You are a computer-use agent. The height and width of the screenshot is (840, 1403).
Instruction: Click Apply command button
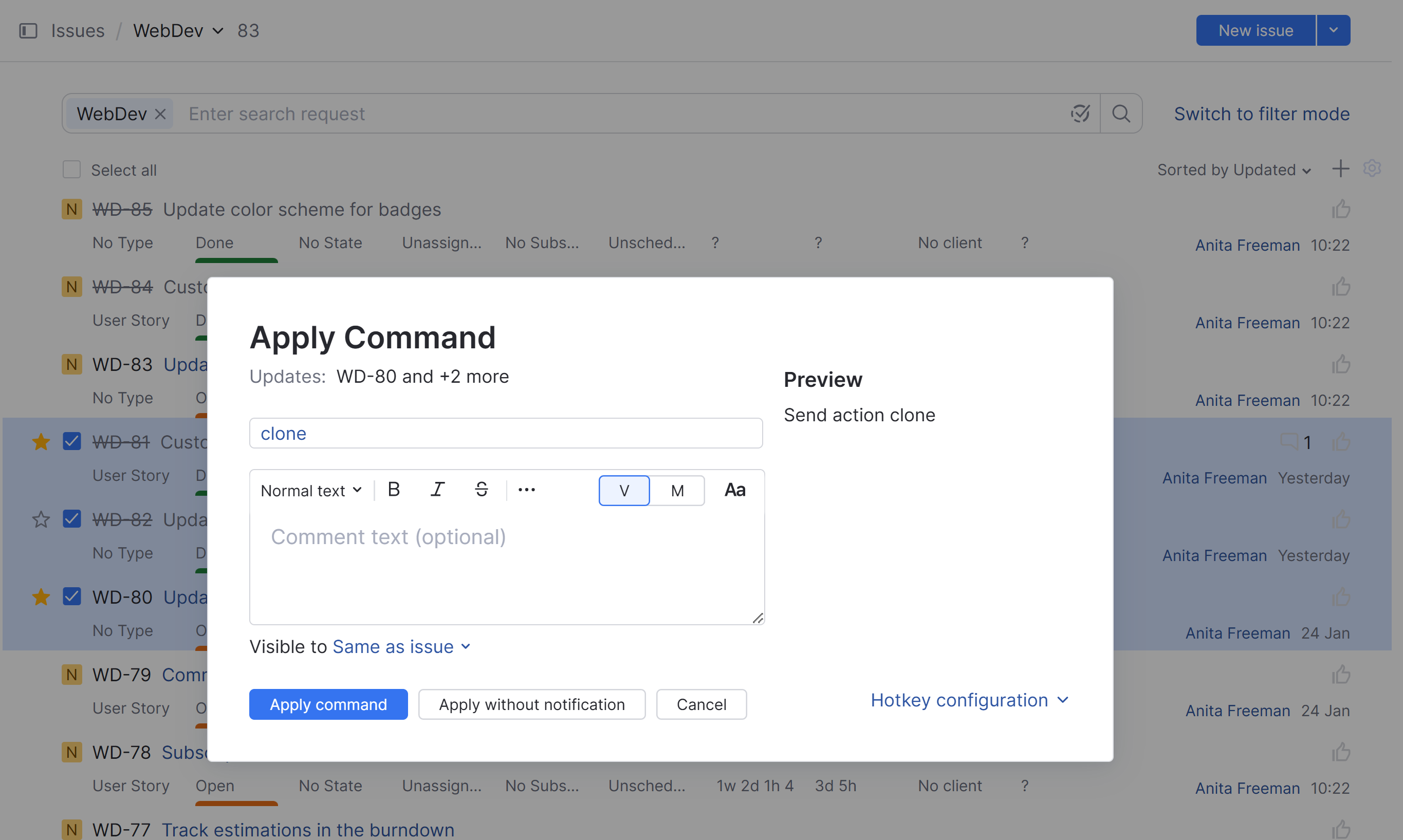click(328, 704)
